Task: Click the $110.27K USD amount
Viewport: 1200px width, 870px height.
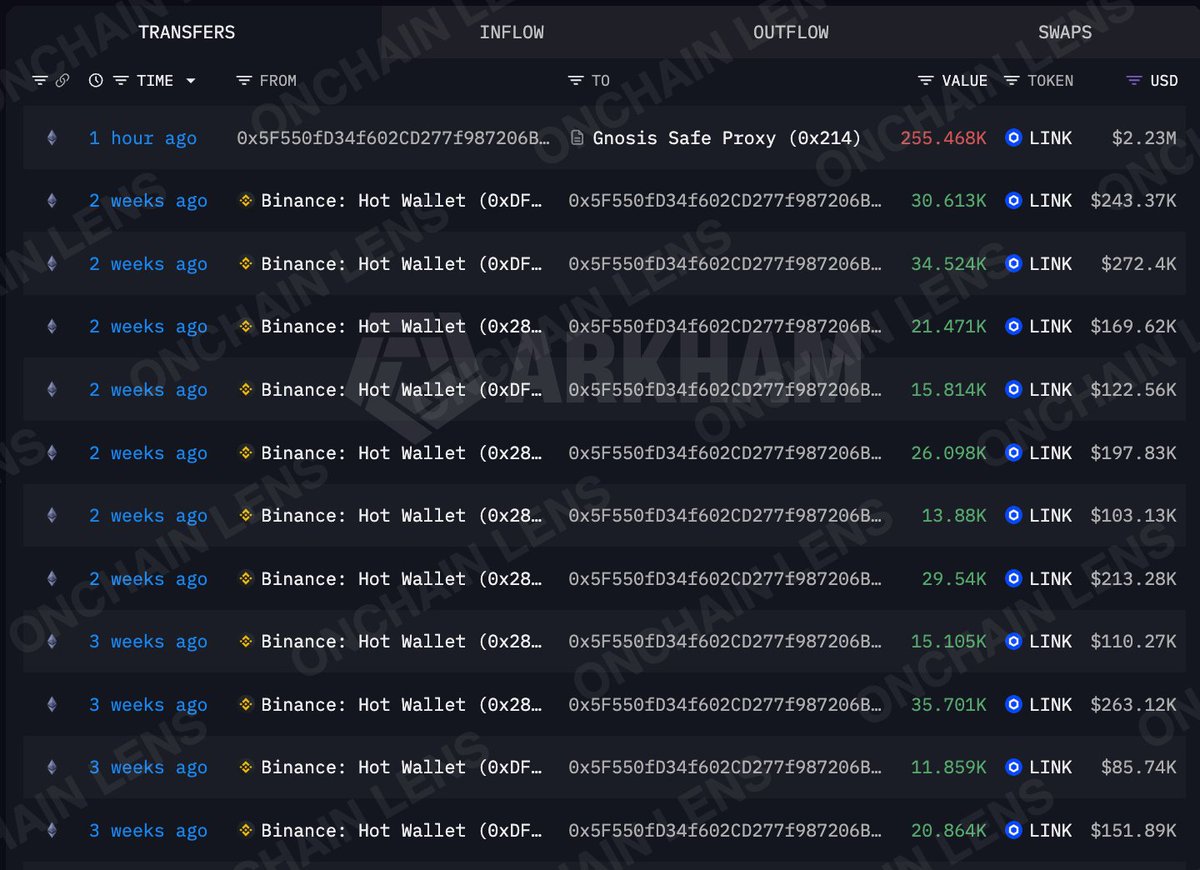Action: [1133, 642]
